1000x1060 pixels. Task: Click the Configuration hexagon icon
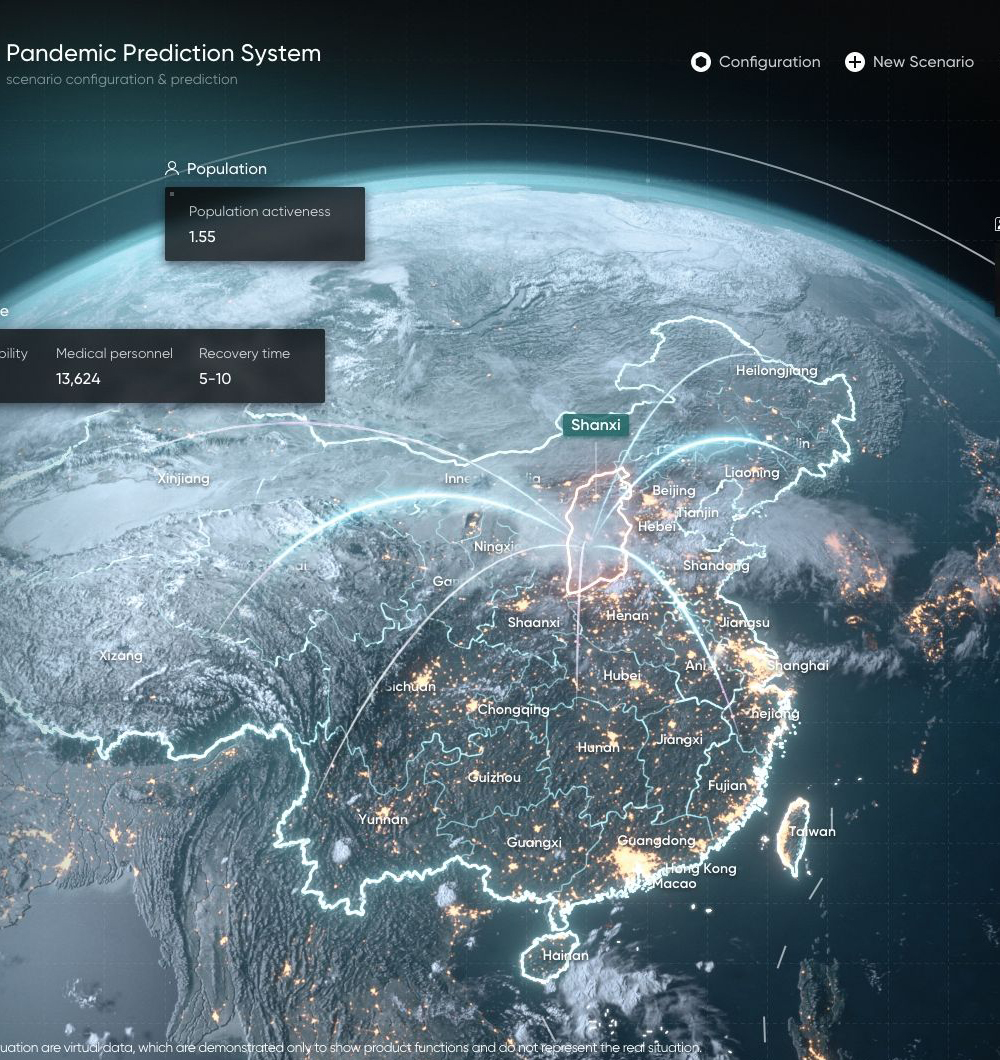[701, 62]
